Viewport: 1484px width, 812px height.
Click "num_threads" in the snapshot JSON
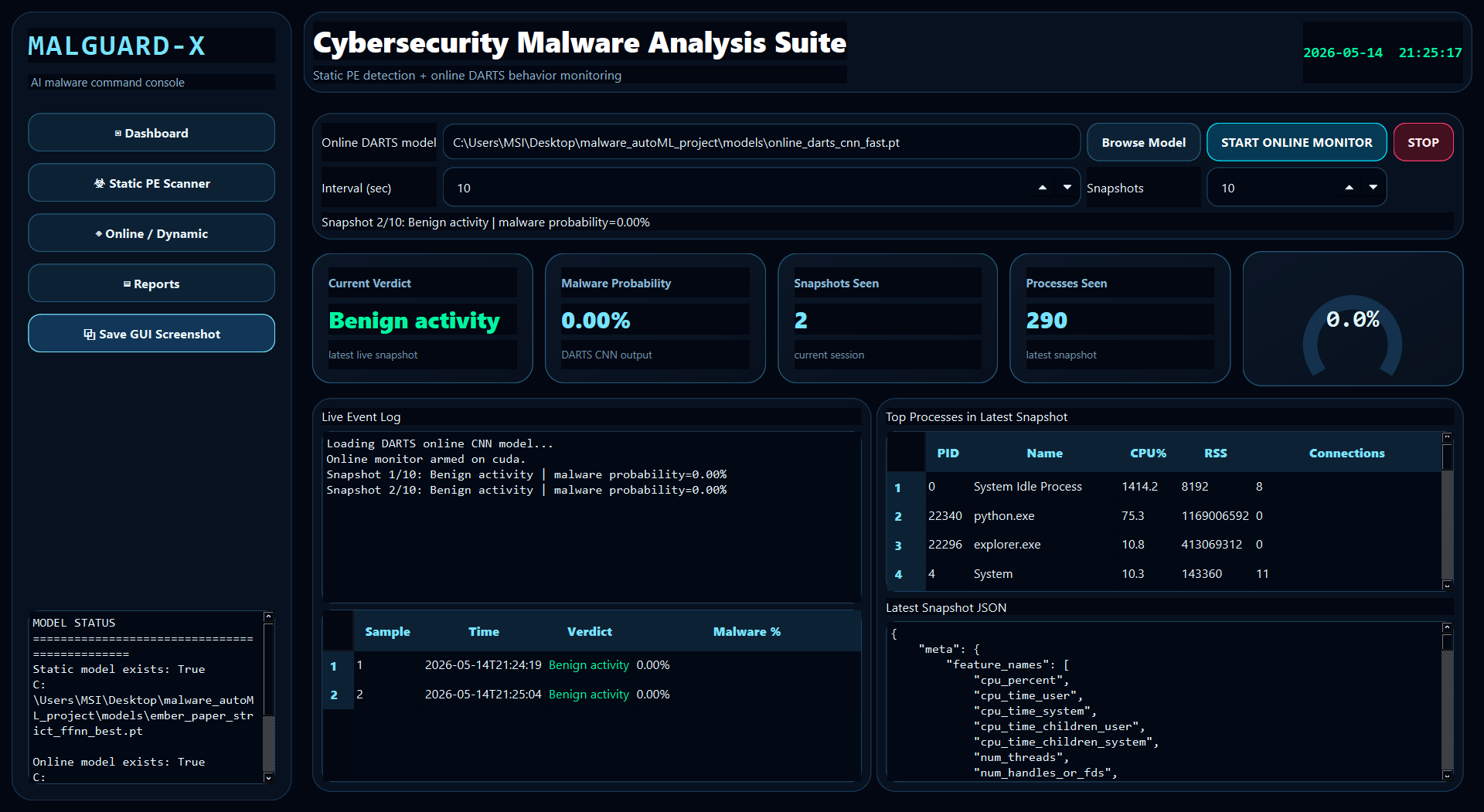coord(1022,757)
